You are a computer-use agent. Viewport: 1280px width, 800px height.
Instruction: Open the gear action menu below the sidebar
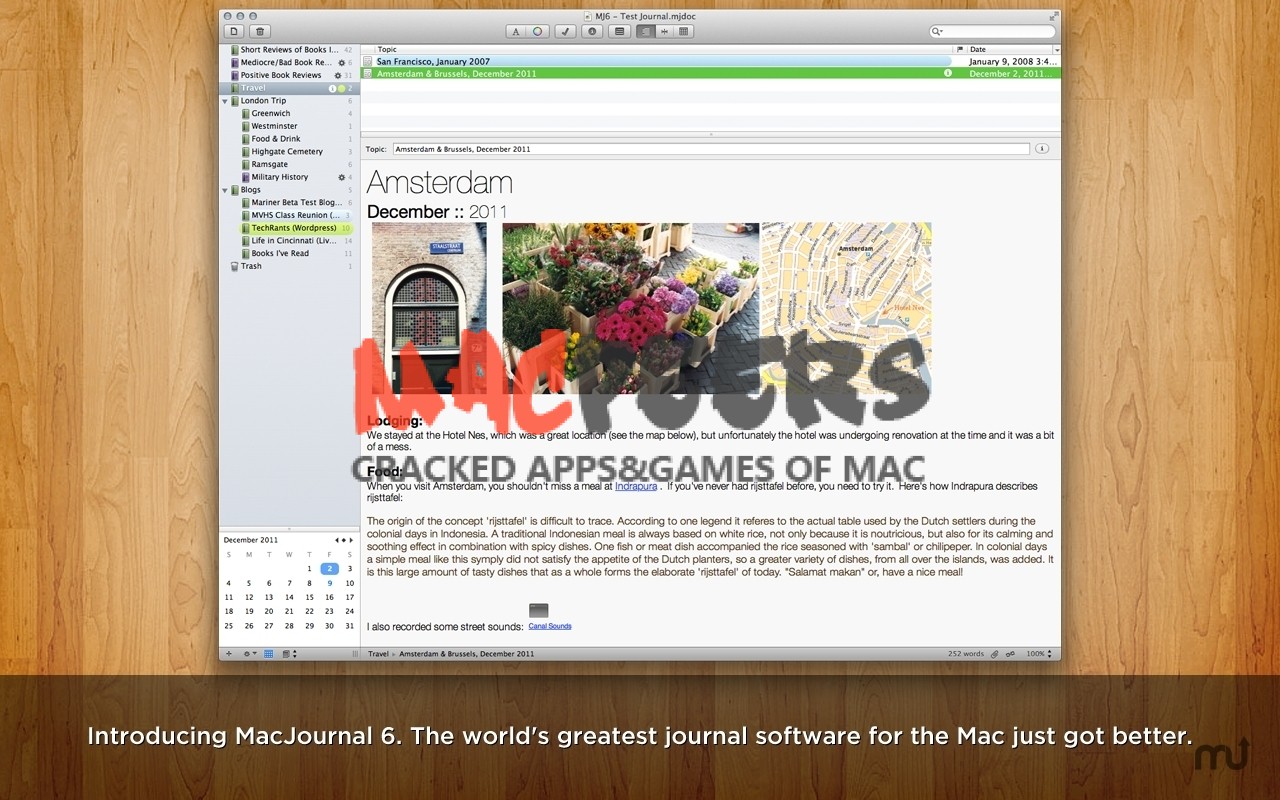(x=250, y=654)
